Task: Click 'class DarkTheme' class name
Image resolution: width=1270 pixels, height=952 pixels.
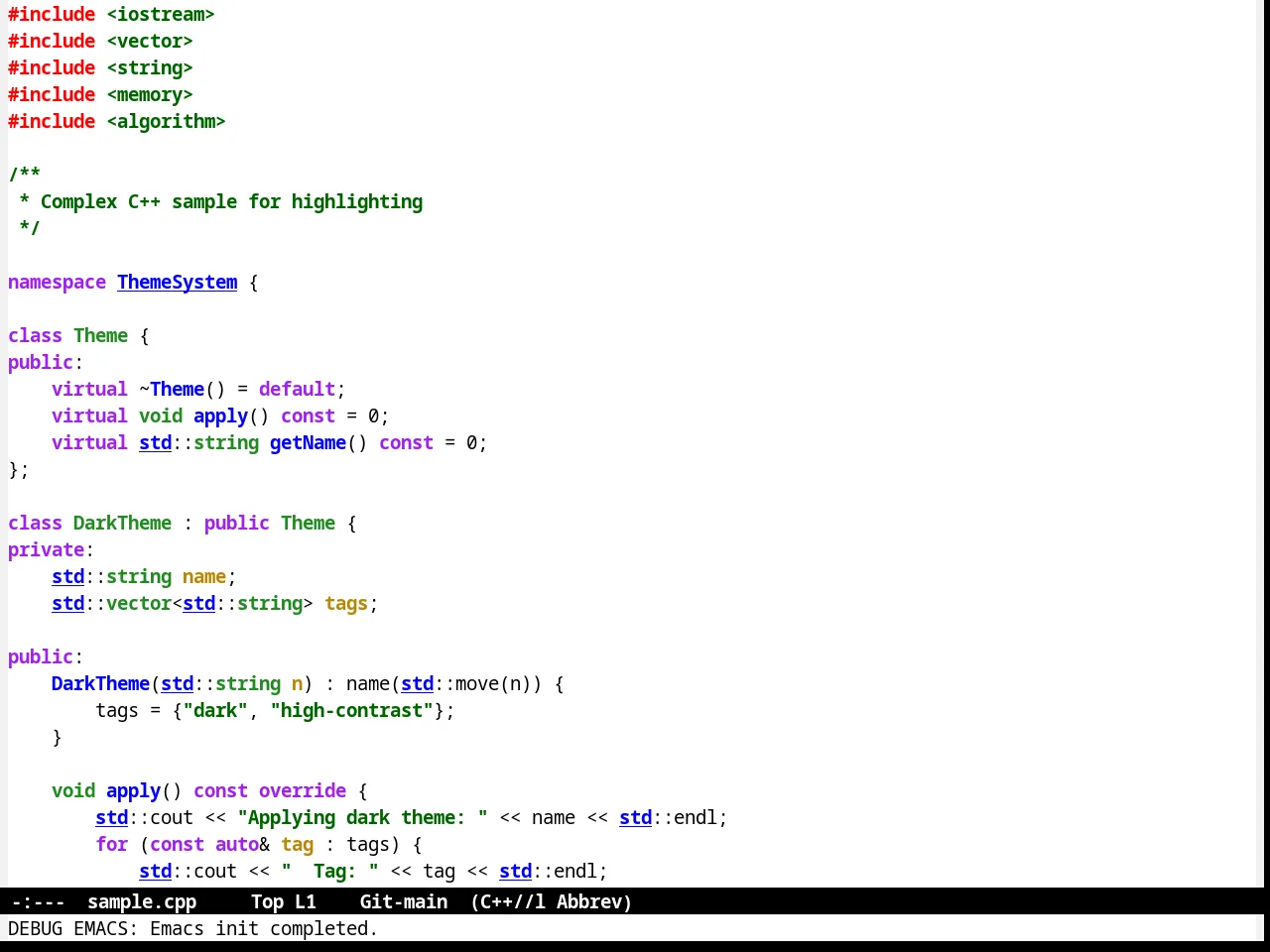Action: [122, 523]
